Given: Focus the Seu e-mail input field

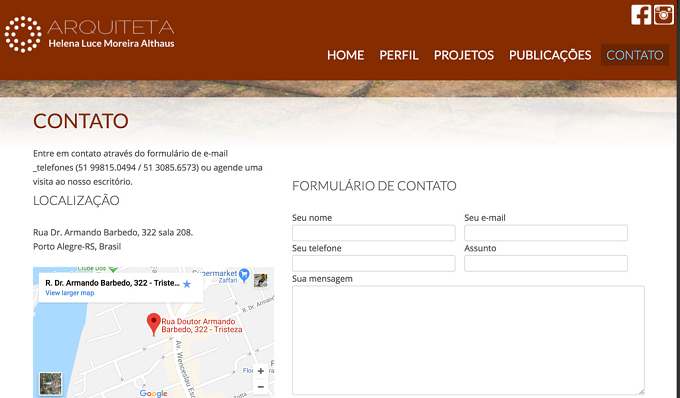Looking at the screenshot, I should coord(546,233).
